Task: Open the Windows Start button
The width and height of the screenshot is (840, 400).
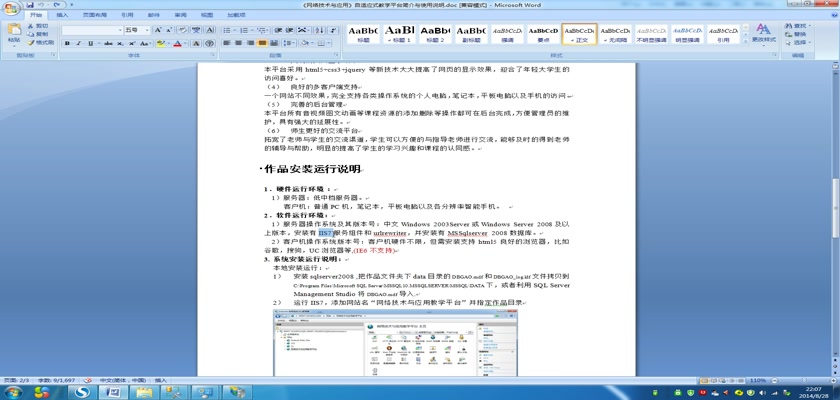Action: point(12,392)
